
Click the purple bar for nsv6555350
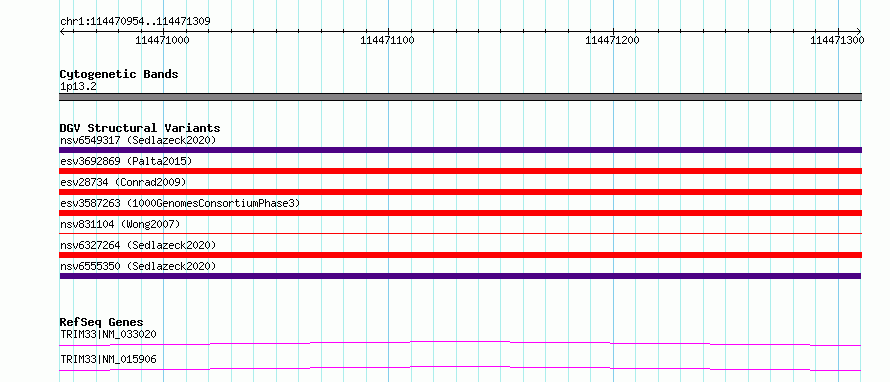[x=460, y=276]
